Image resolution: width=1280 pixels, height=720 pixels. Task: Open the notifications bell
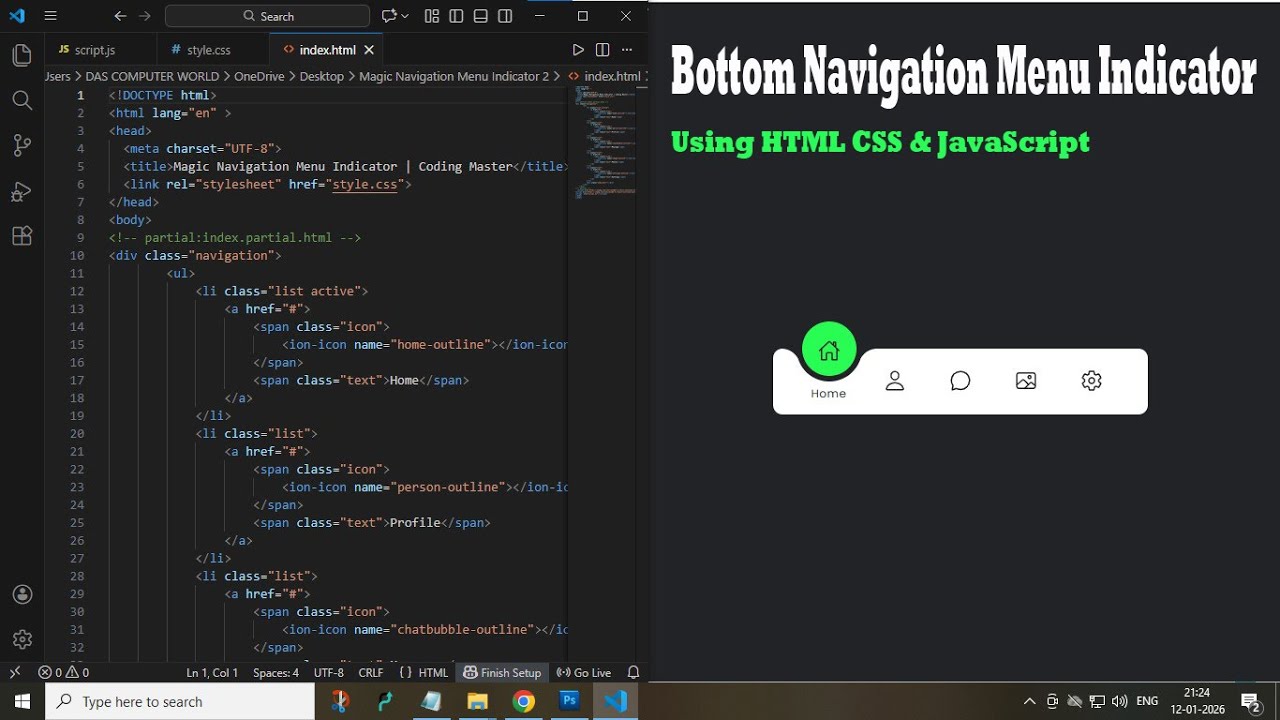pos(633,672)
